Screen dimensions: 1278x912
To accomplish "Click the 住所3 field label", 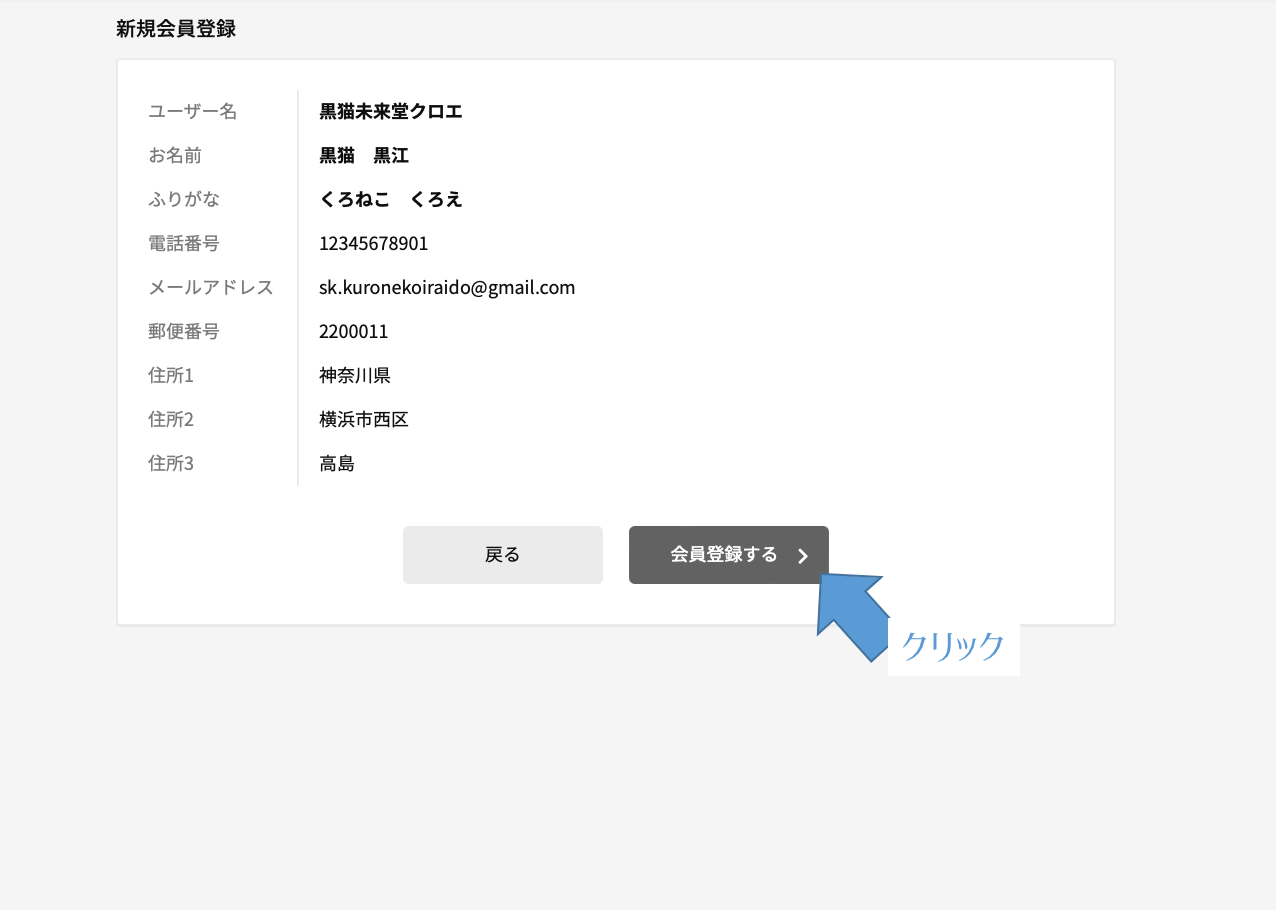I will (x=170, y=463).
